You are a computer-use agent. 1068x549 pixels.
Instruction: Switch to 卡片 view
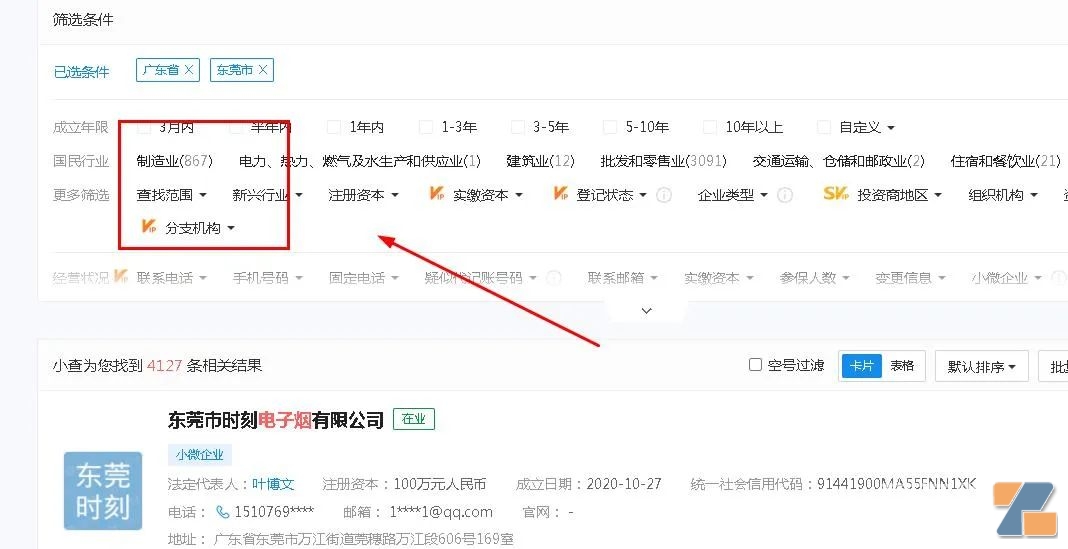[x=862, y=366]
